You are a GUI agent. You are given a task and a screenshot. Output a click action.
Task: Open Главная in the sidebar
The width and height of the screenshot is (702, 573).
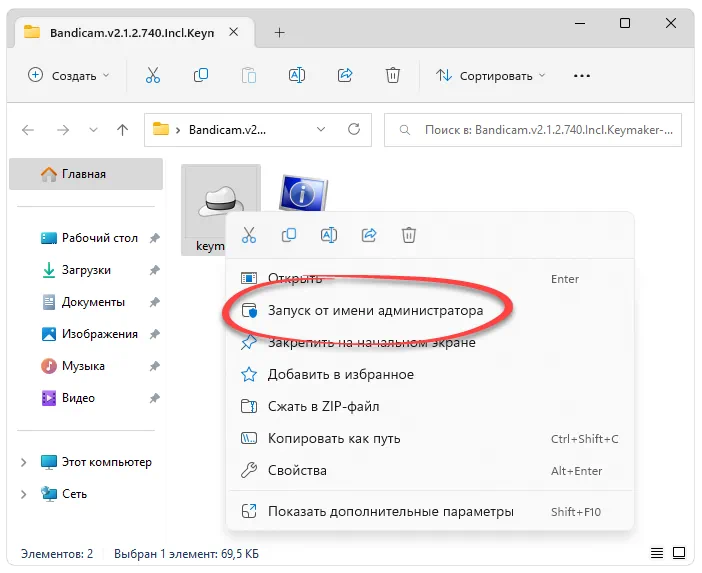click(86, 174)
